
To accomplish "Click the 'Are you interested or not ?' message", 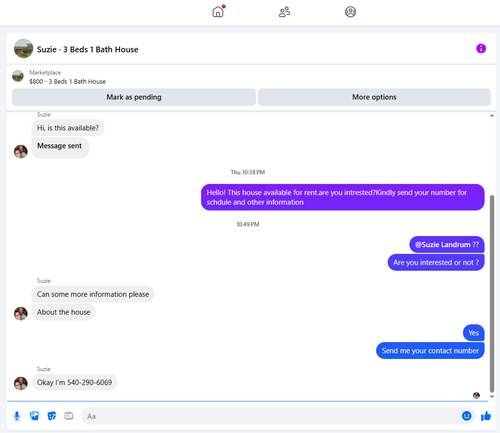I will (436, 263).
